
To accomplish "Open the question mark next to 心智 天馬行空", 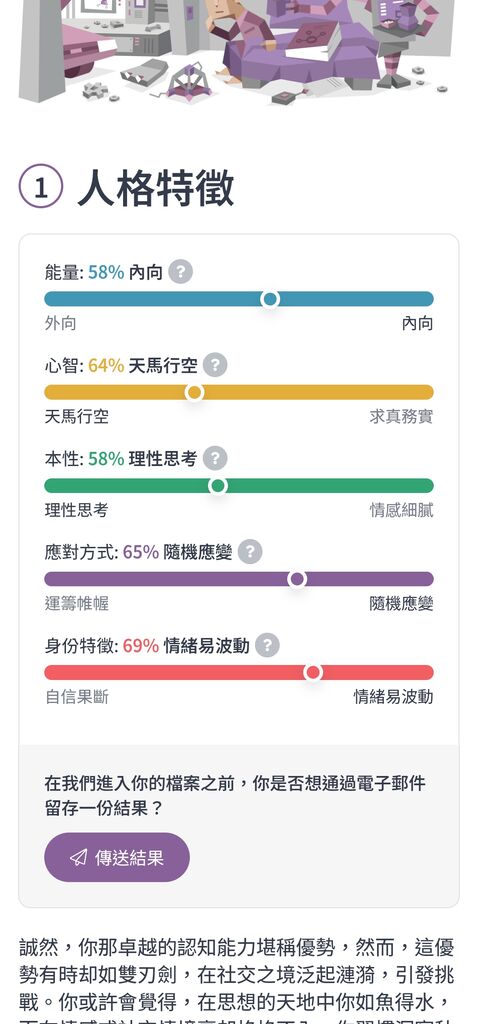I will (x=215, y=365).
